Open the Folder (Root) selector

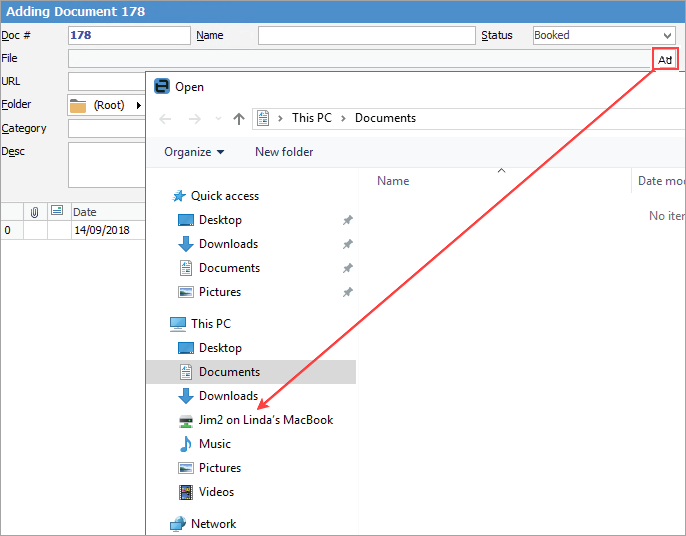point(106,105)
